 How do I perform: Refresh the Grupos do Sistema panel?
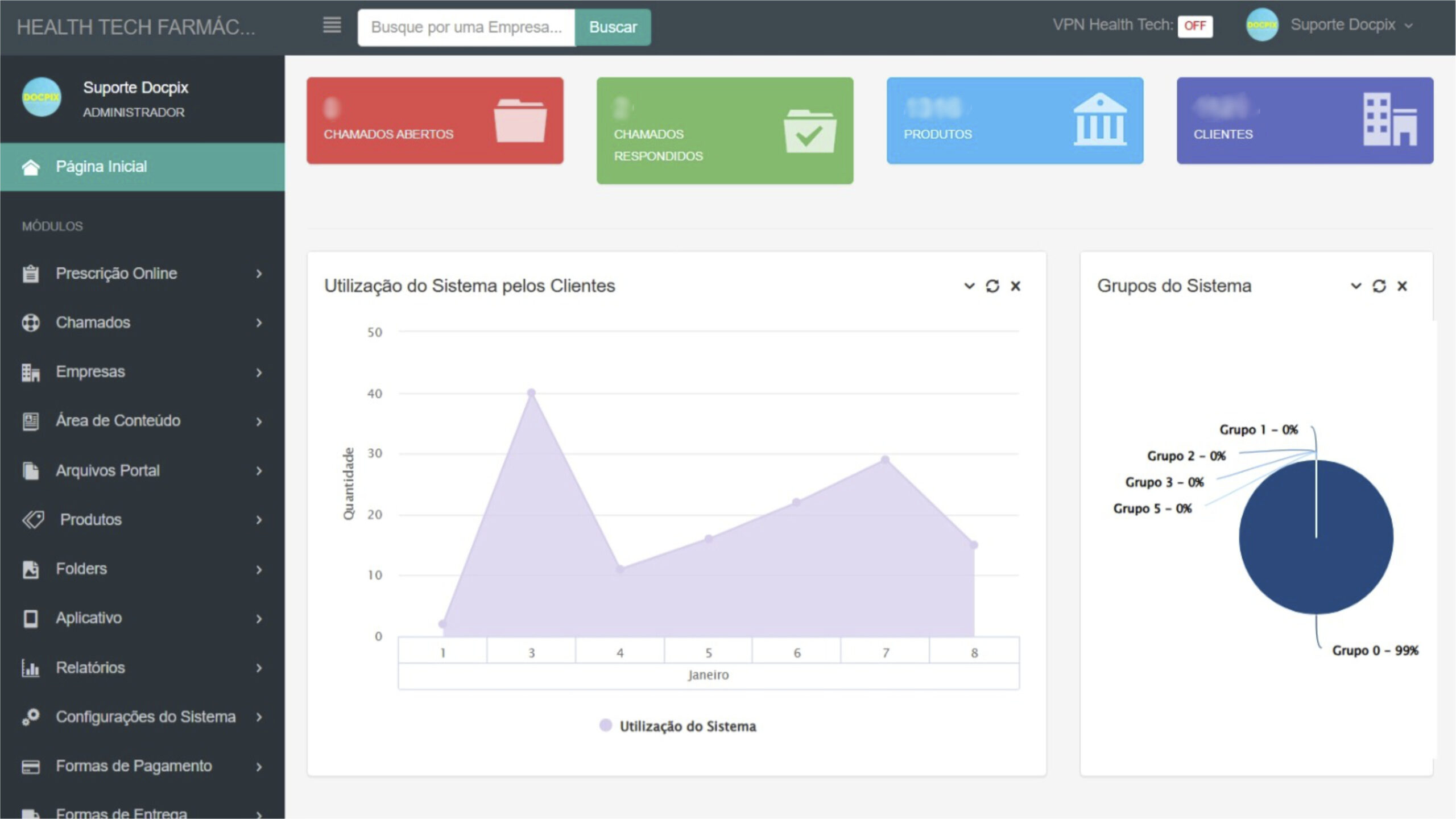pos(1379,286)
